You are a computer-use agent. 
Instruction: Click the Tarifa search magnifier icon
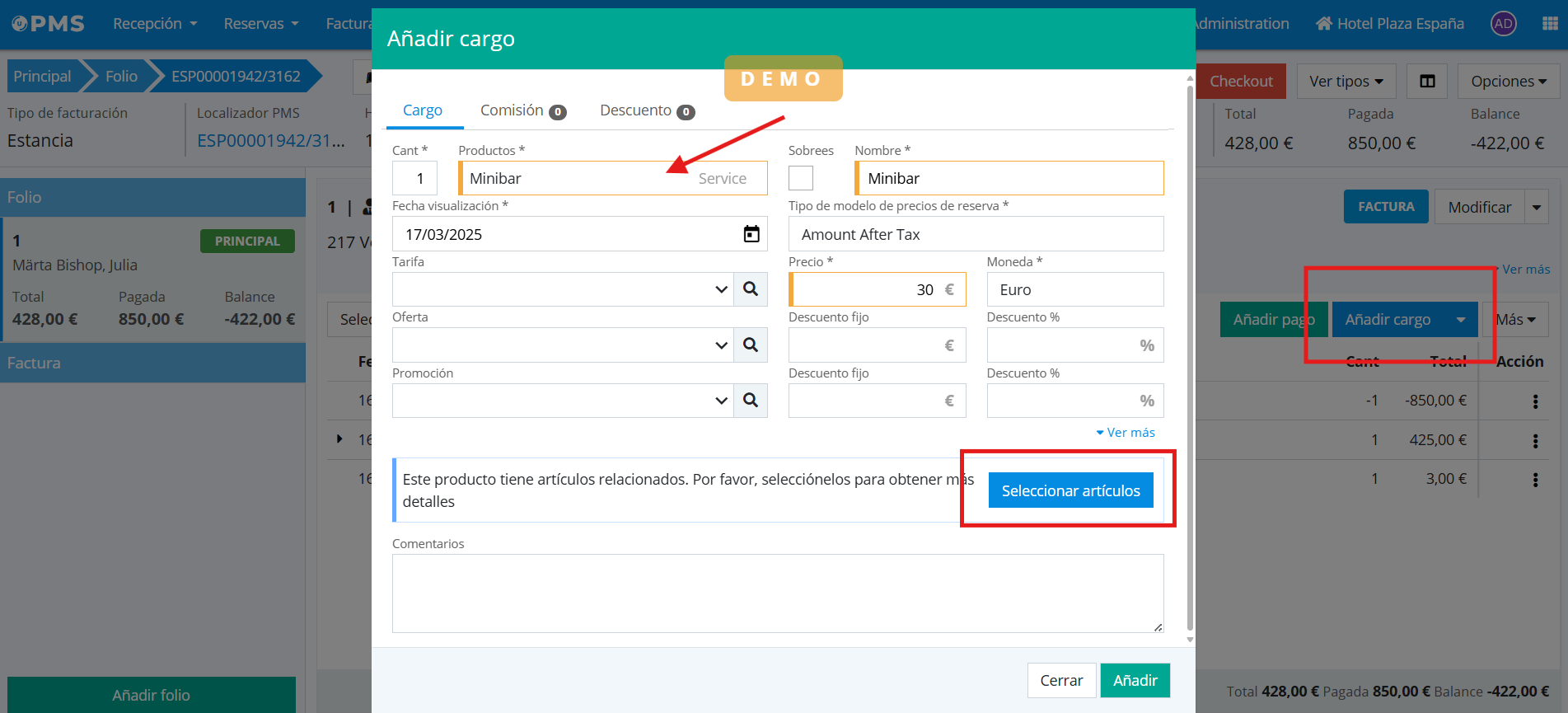click(x=750, y=289)
